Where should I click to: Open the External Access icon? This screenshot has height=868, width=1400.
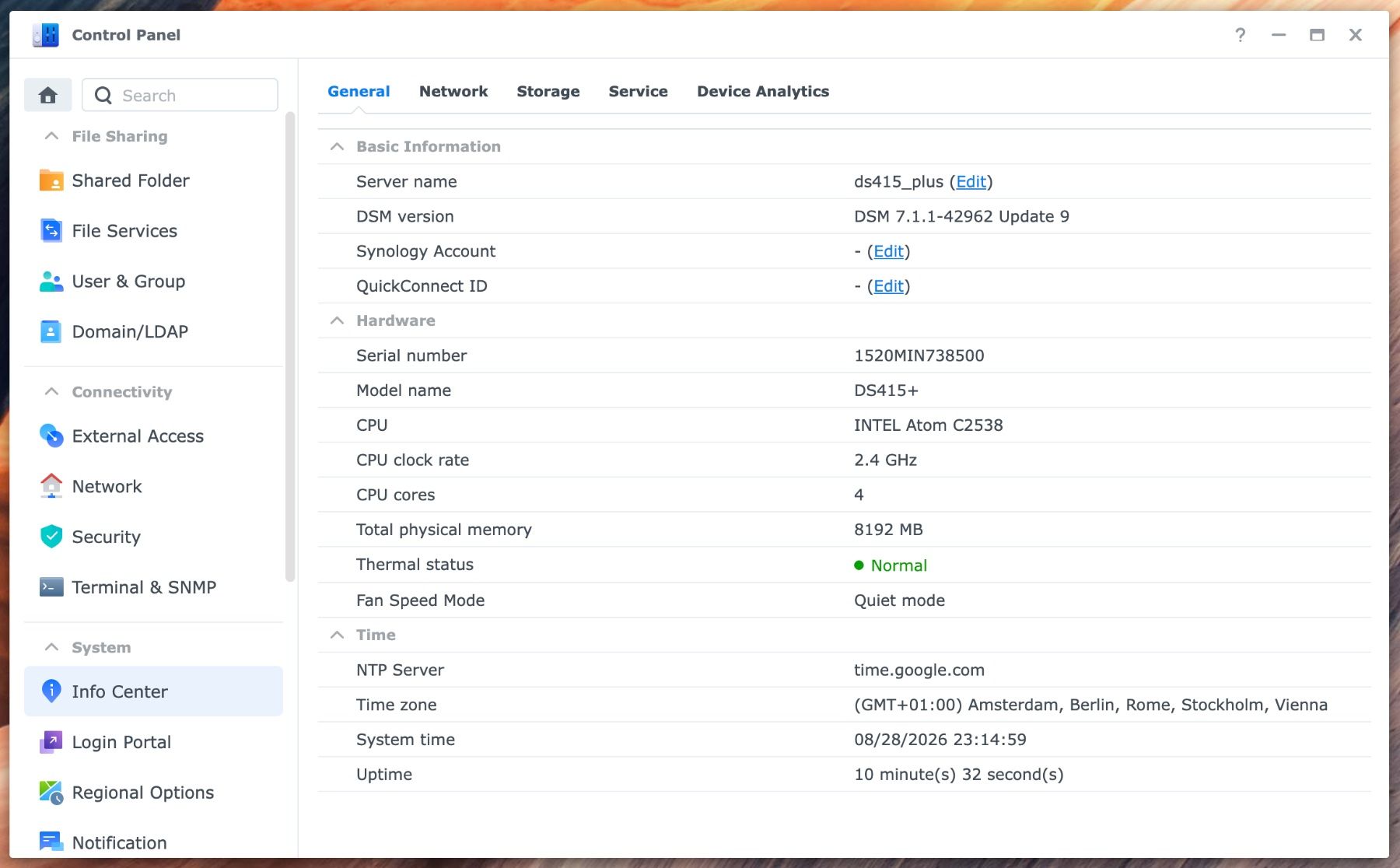point(51,436)
